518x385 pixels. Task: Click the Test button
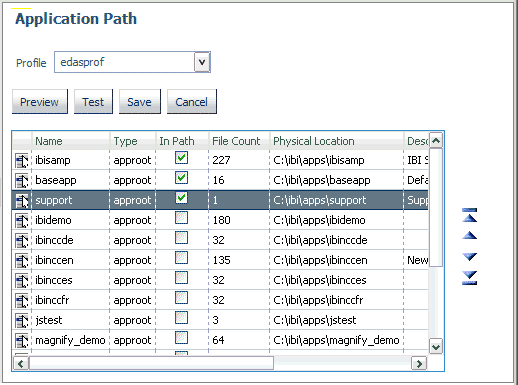pos(93,102)
